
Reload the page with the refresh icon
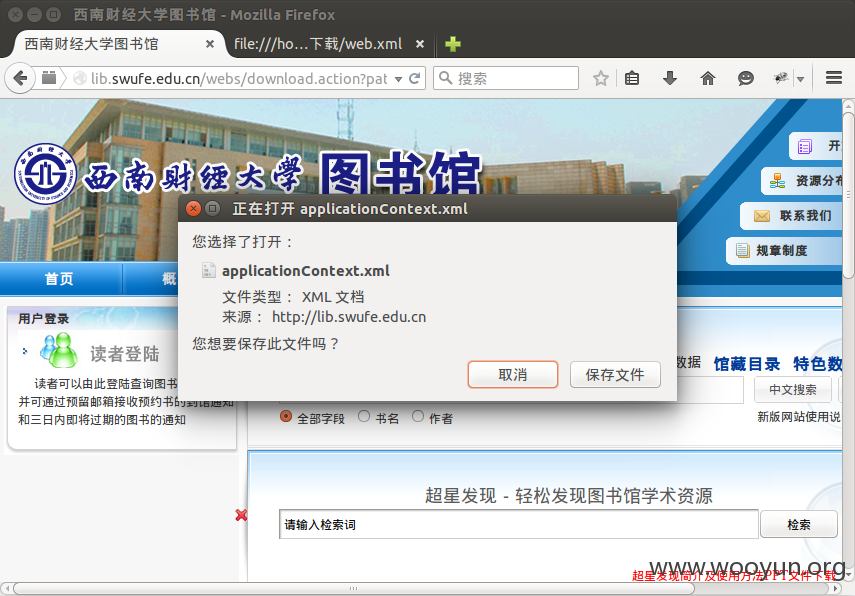[x=414, y=79]
